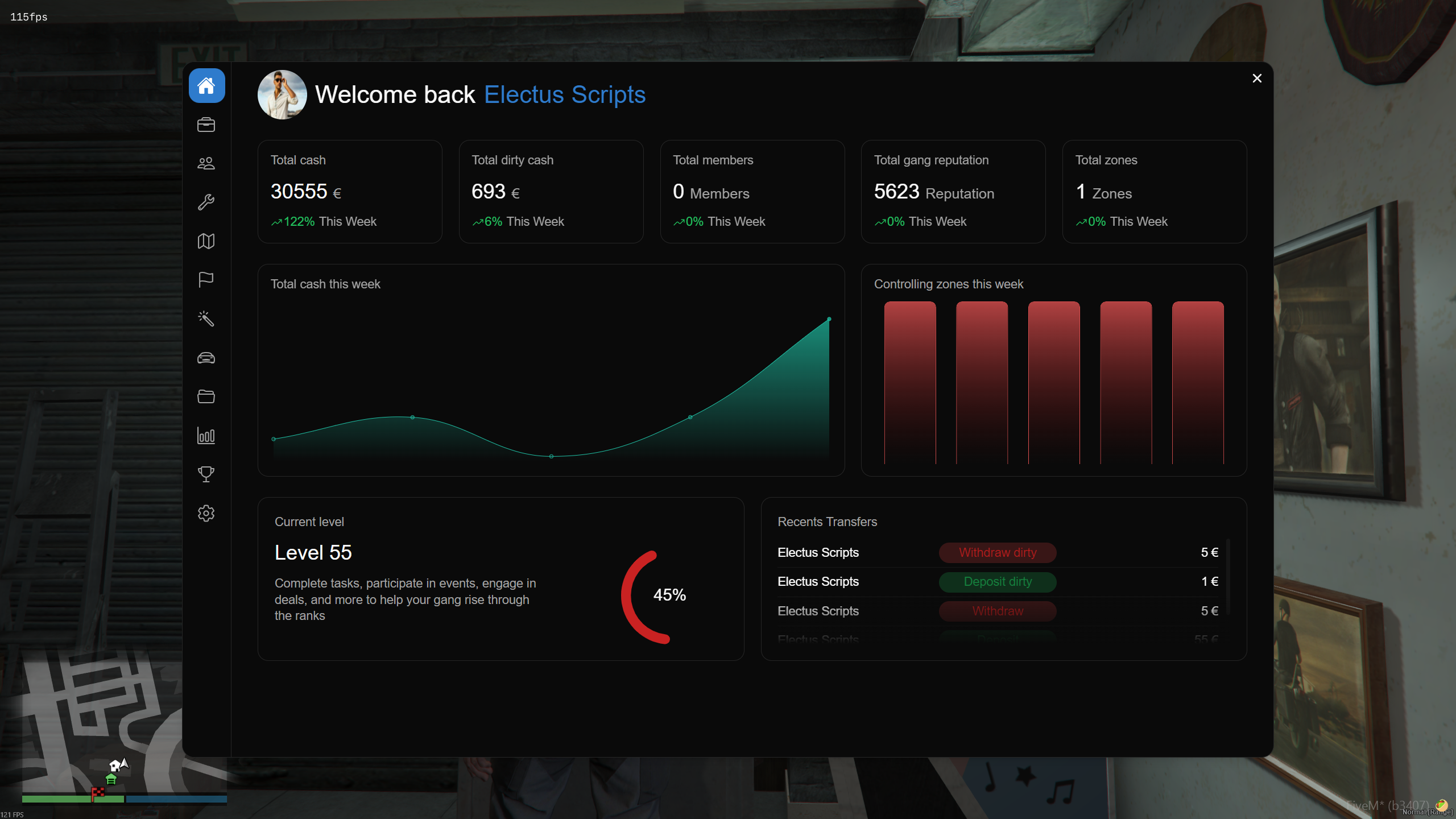Viewport: 1456px width, 819px height.
Task: Open the vehicle garage section
Action: click(x=206, y=358)
